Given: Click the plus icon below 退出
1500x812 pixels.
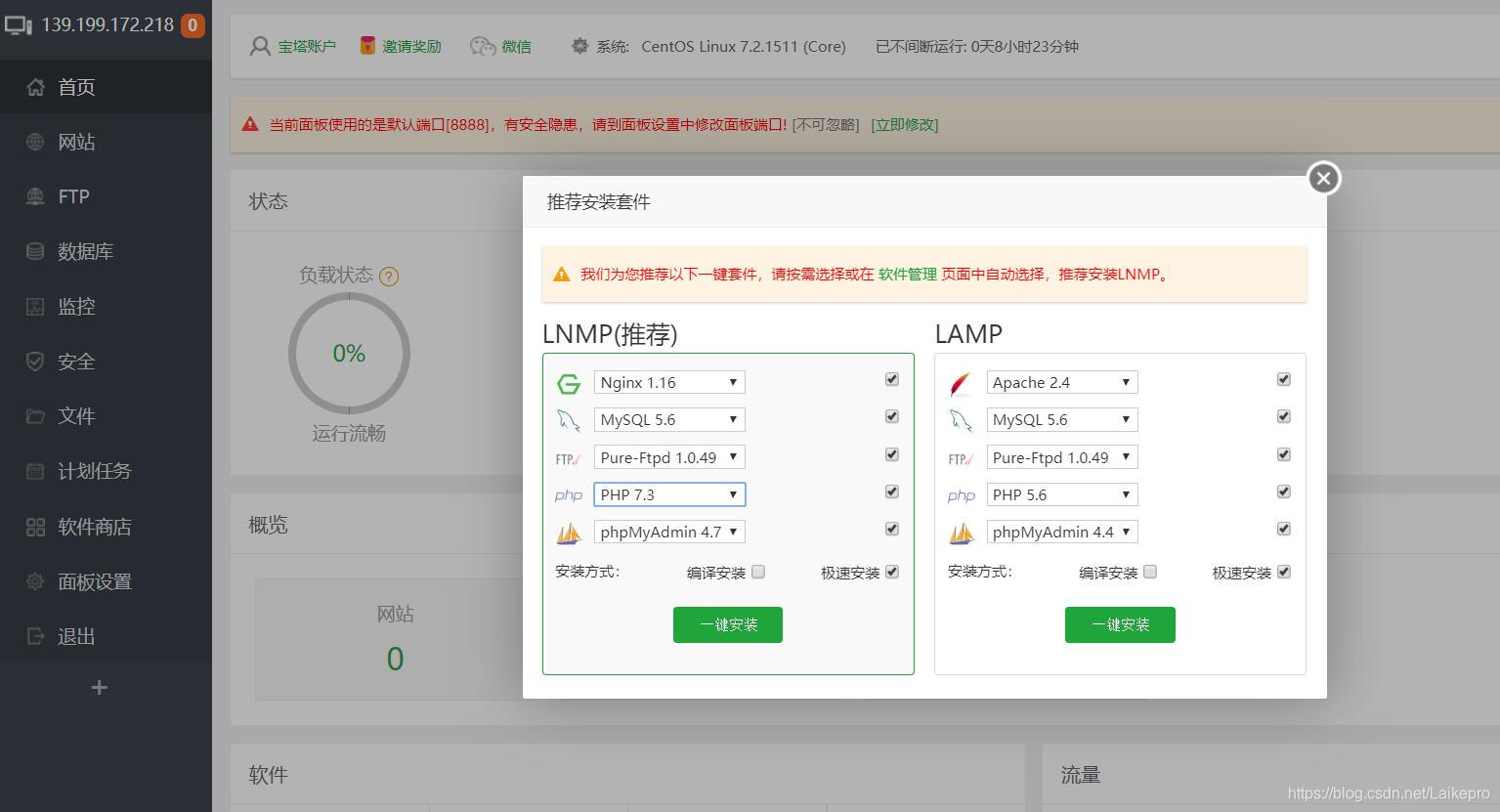Looking at the screenshot, I should tap(98, 687).
